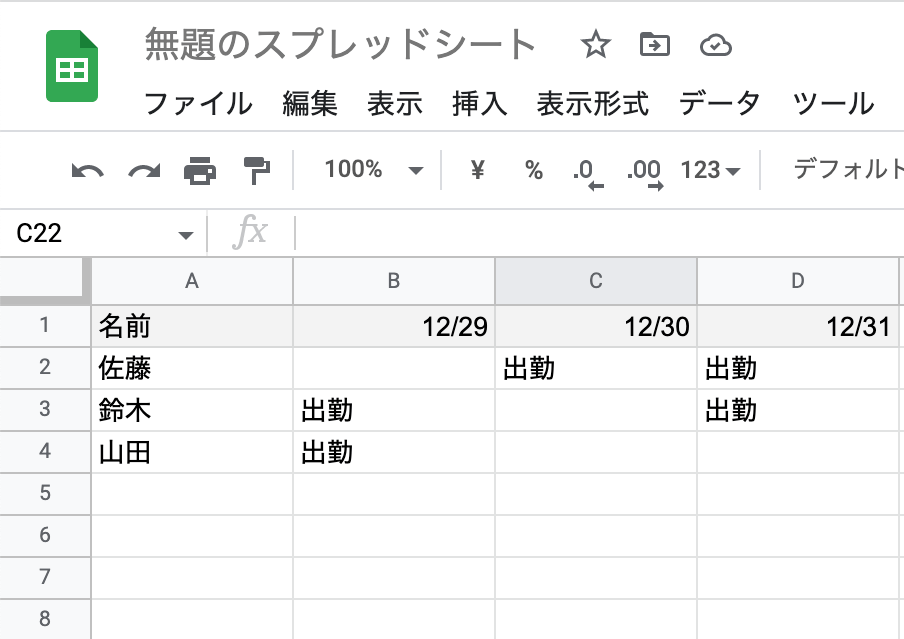Check the cloud save status icon
The image size is (904, 639).
click(x=712, y=44)
